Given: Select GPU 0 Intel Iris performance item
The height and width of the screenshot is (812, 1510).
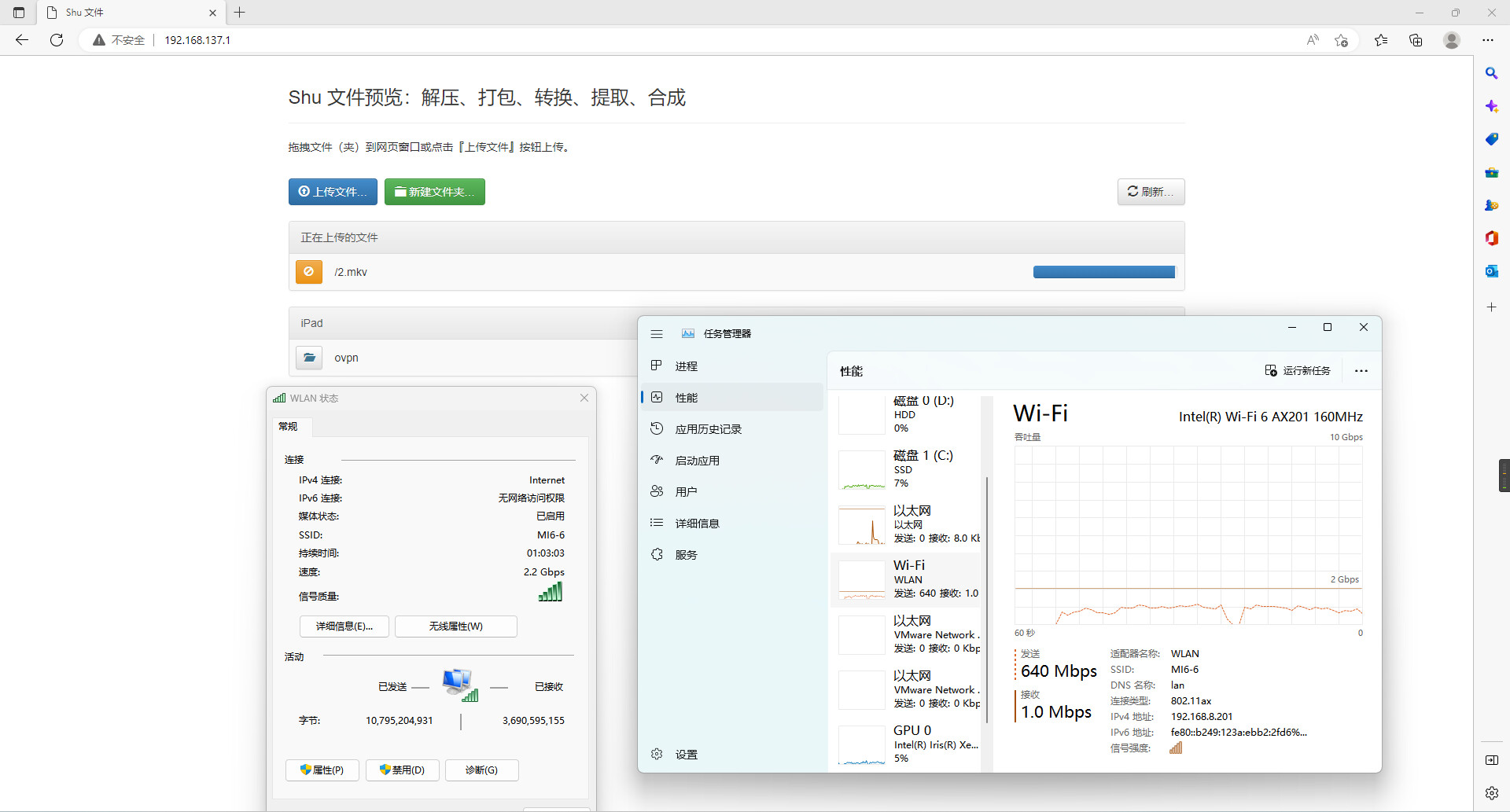Looking at the screenshot, I should (905, 745).
